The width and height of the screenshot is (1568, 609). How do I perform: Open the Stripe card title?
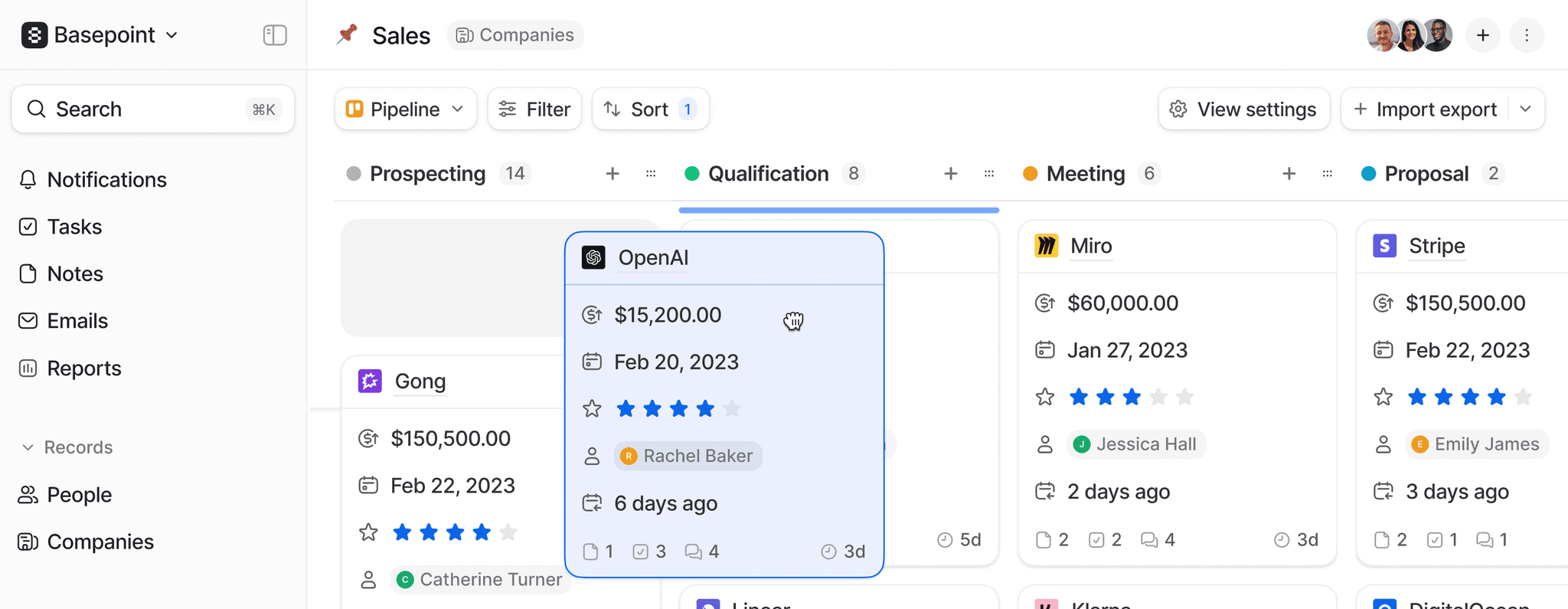click(x=1437, y=246)
